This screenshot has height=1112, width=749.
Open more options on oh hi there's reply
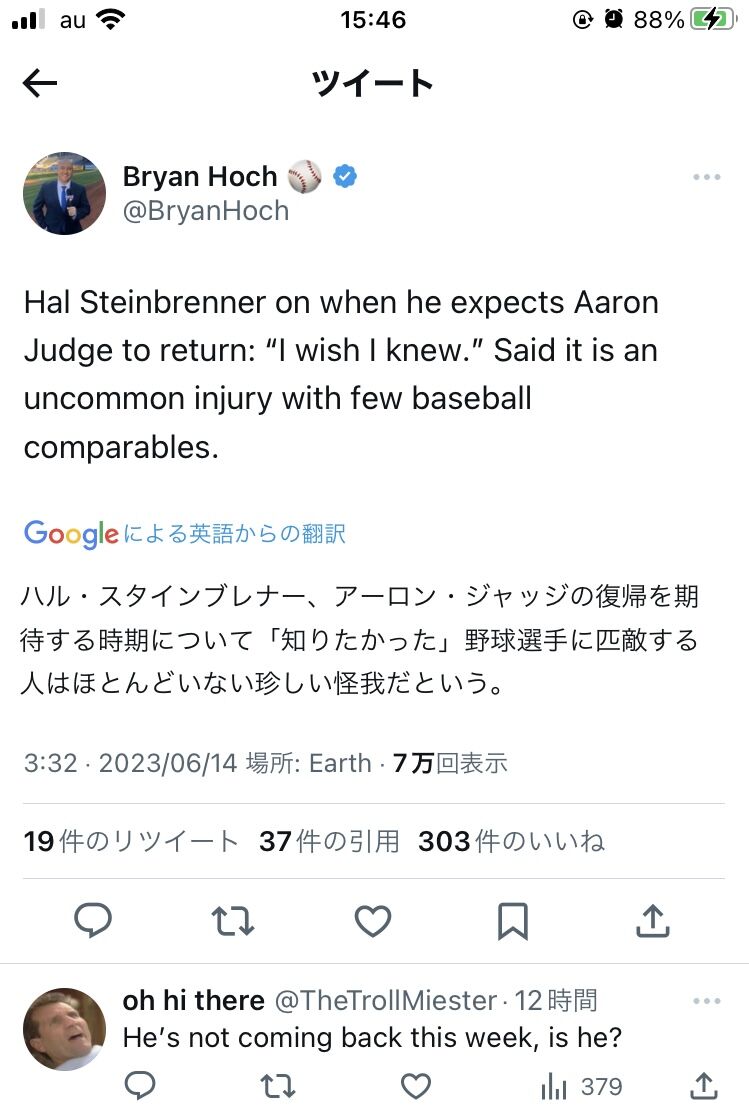[x=706, y=1001]
